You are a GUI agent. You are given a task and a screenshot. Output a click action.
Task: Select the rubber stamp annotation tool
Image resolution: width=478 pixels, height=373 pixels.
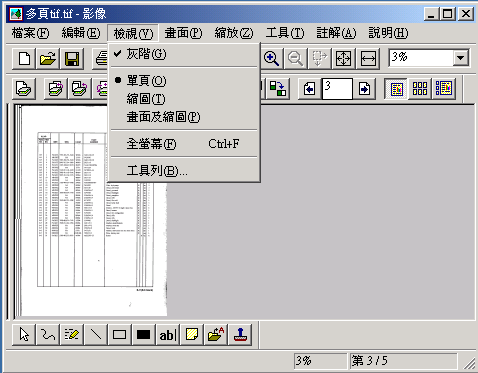pyautogui.click(x=240, y=334)
